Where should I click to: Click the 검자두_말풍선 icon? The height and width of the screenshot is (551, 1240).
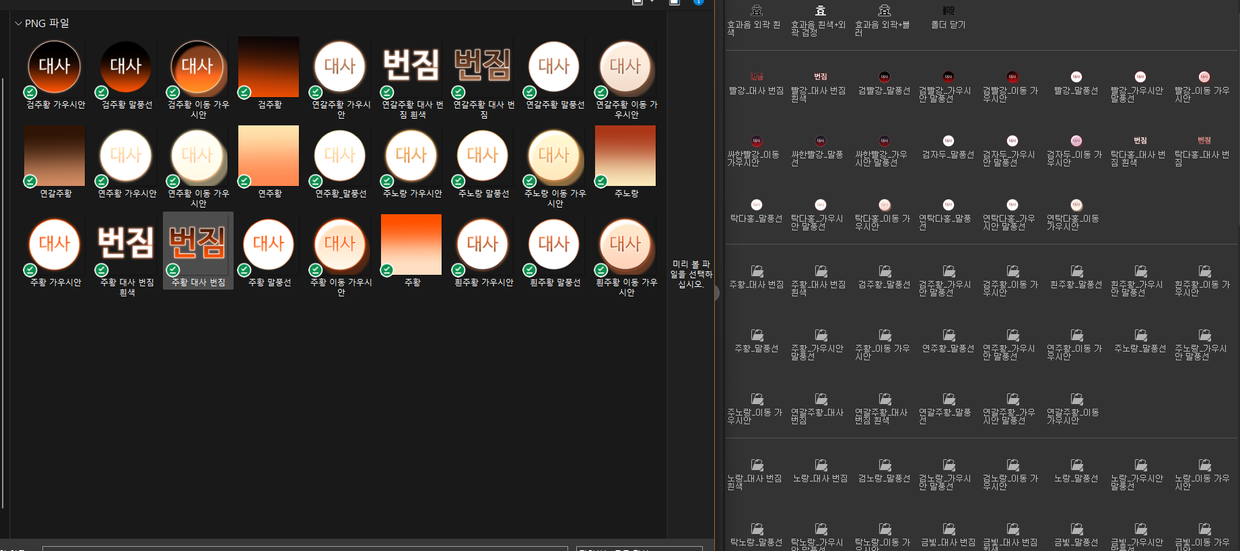coord(948,141)
